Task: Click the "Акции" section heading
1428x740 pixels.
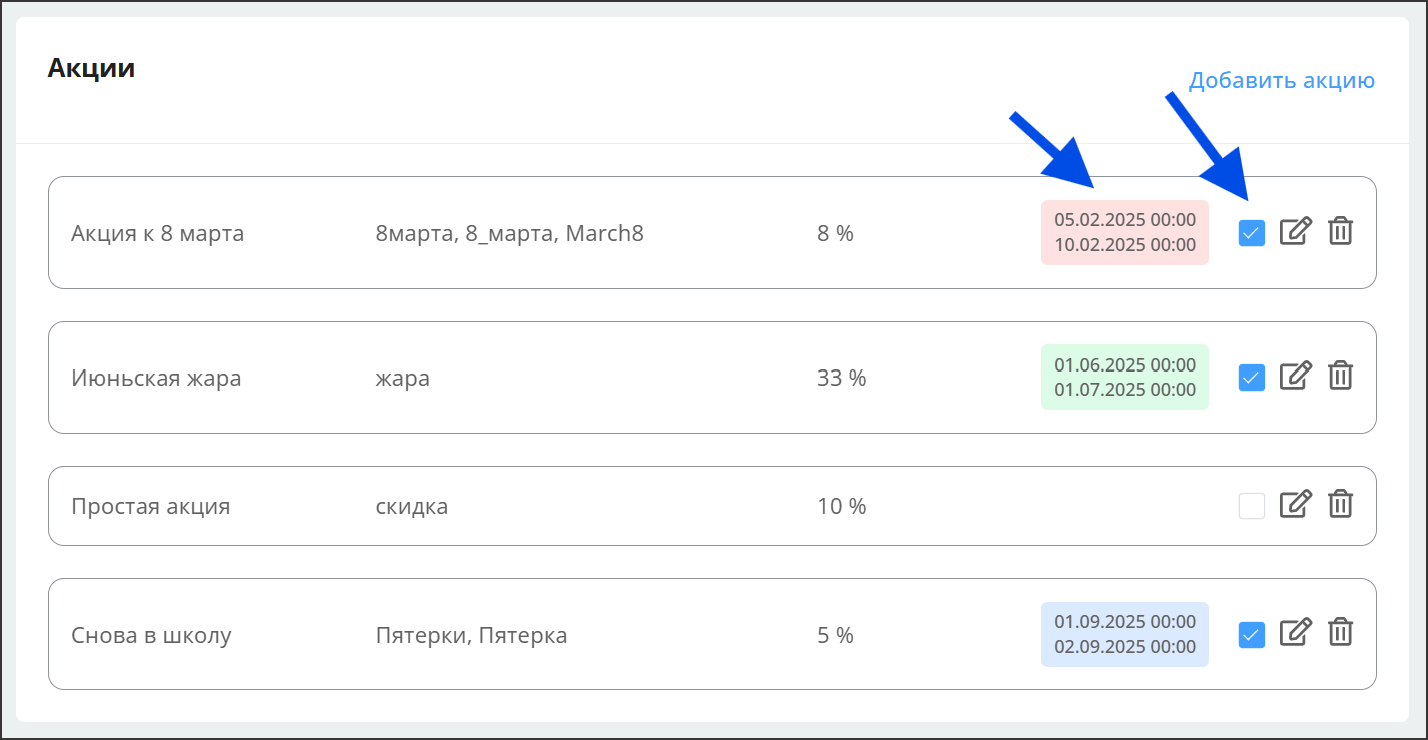Action: point(91,68)
